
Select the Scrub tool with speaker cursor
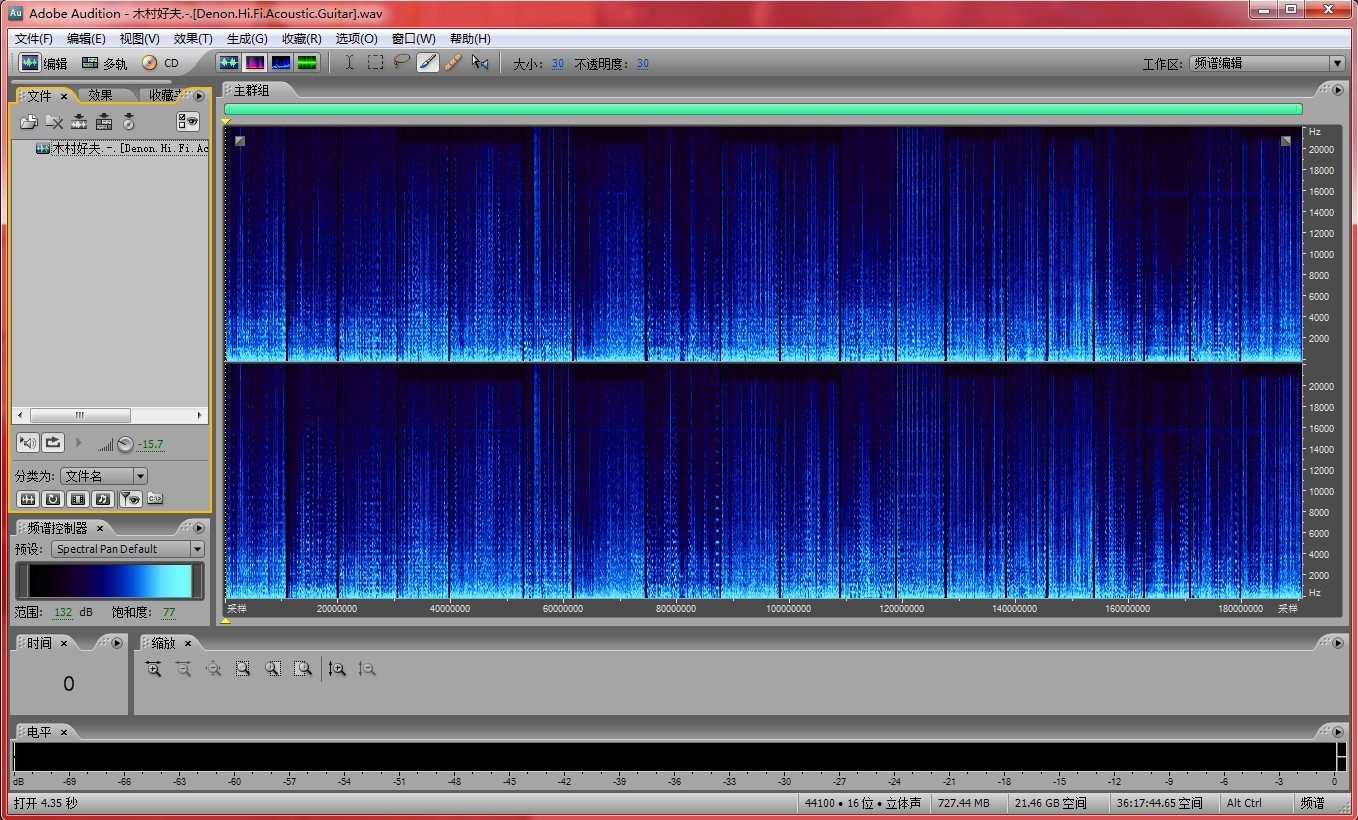tap(481, 63)
